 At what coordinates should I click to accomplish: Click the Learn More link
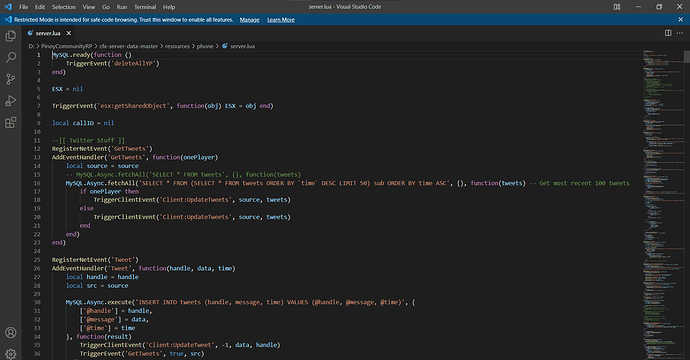pos(281,20)
